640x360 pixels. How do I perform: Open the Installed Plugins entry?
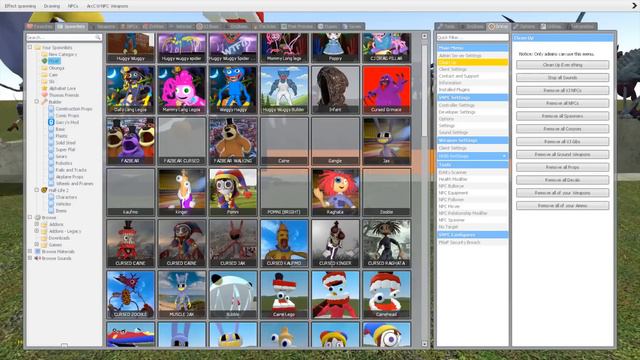click(x=473, y=89)
